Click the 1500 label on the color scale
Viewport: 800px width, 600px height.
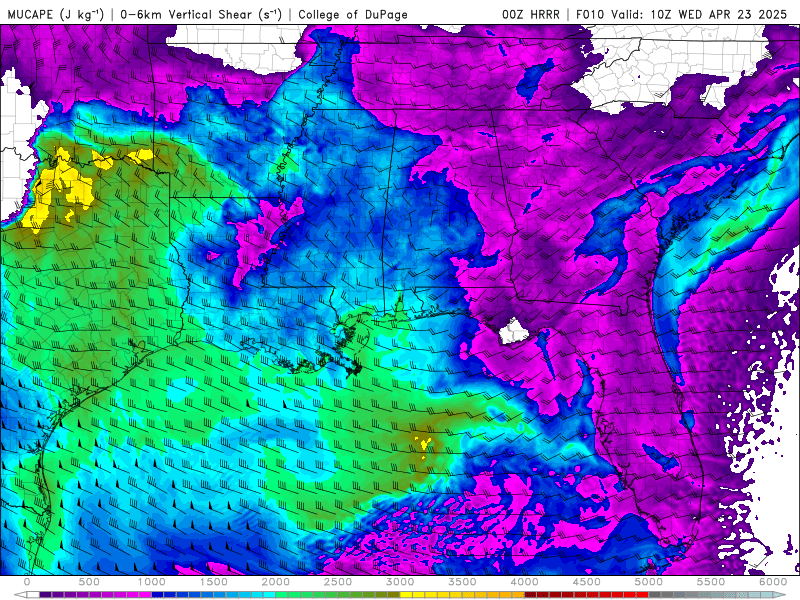(213, 582)
